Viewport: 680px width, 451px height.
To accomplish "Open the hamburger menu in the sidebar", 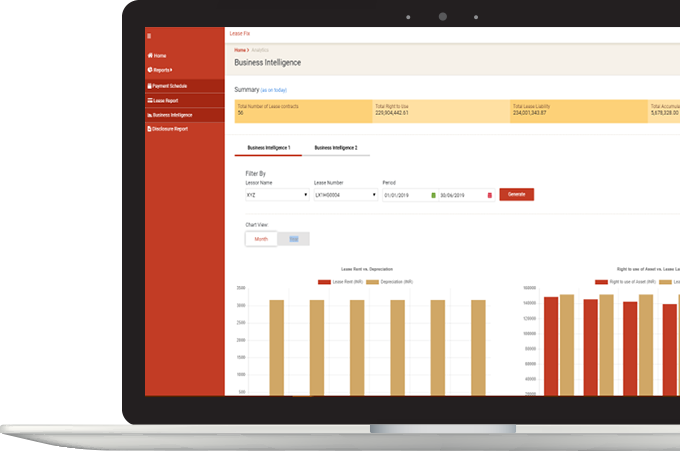I will tap(149, 37).
